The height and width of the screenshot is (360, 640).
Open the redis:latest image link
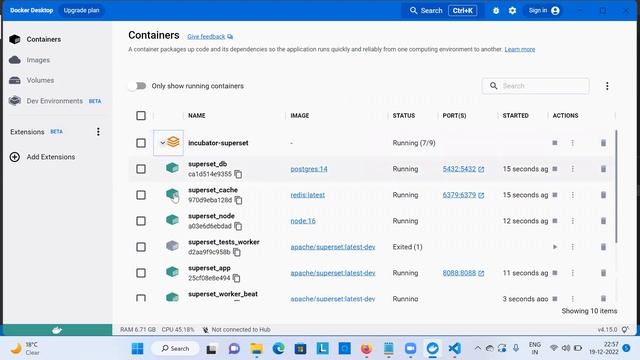(308, 195)
